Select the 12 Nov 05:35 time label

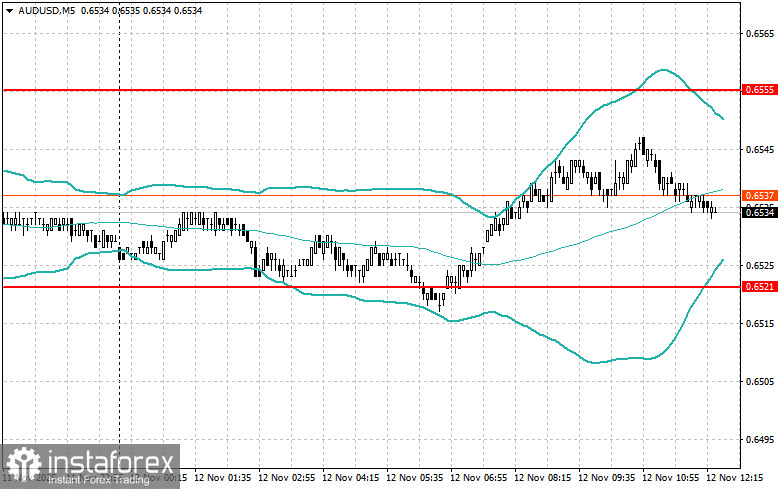pyautogui.click(x=414, y=478)
